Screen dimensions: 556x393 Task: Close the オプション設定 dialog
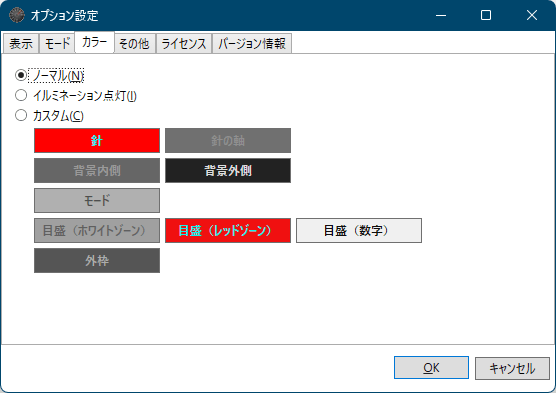[x=532, y=15]
